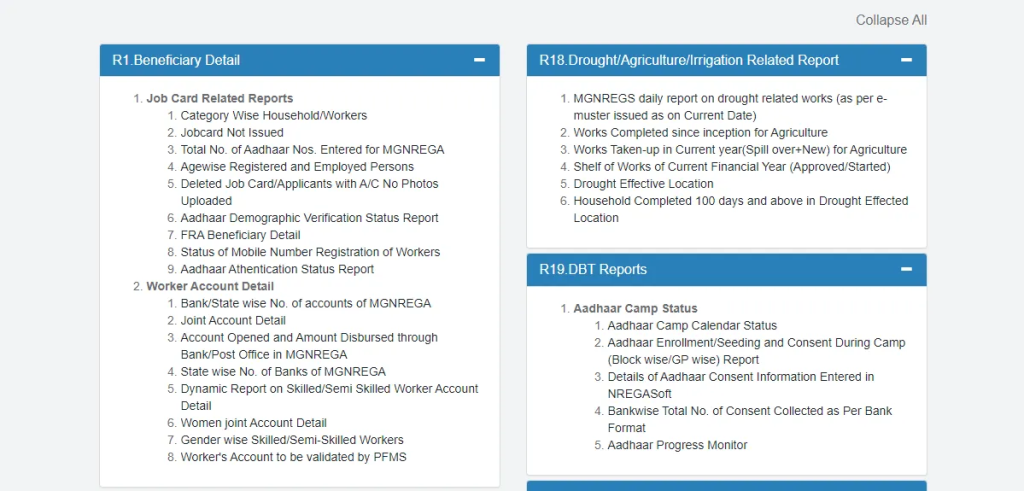Click the R18.Drought/Agriculture/Irrigation Related Report header
Viewport: 1024px width, 491px height.
coord(726,60)
